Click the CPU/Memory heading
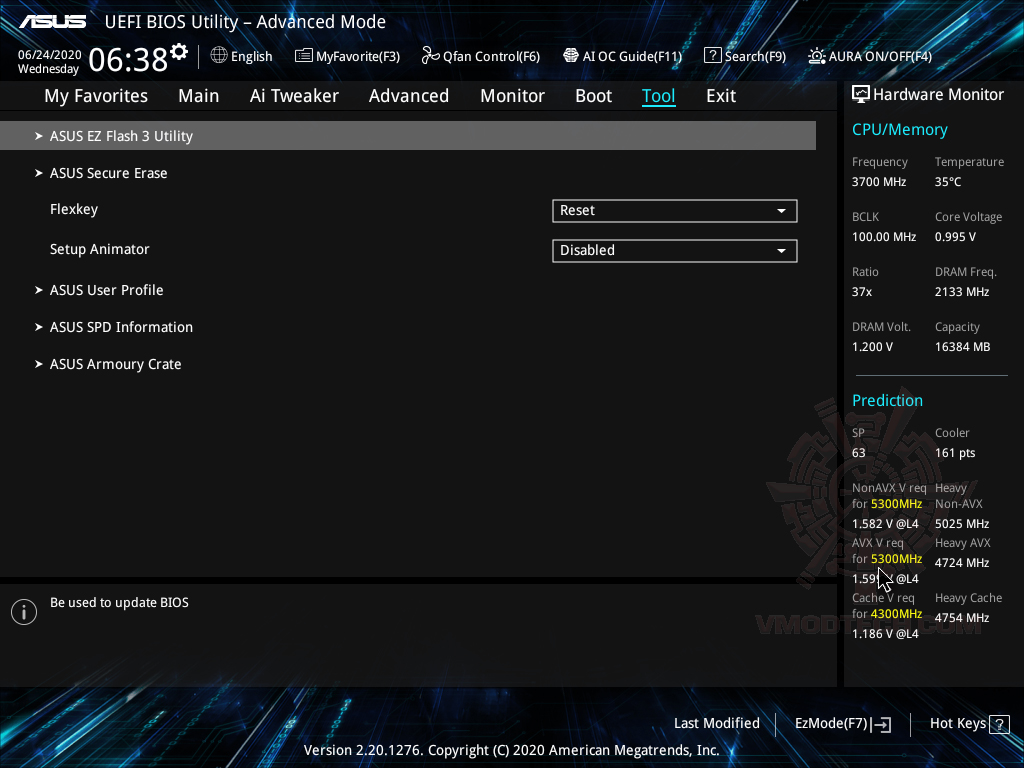 point(899,130)
